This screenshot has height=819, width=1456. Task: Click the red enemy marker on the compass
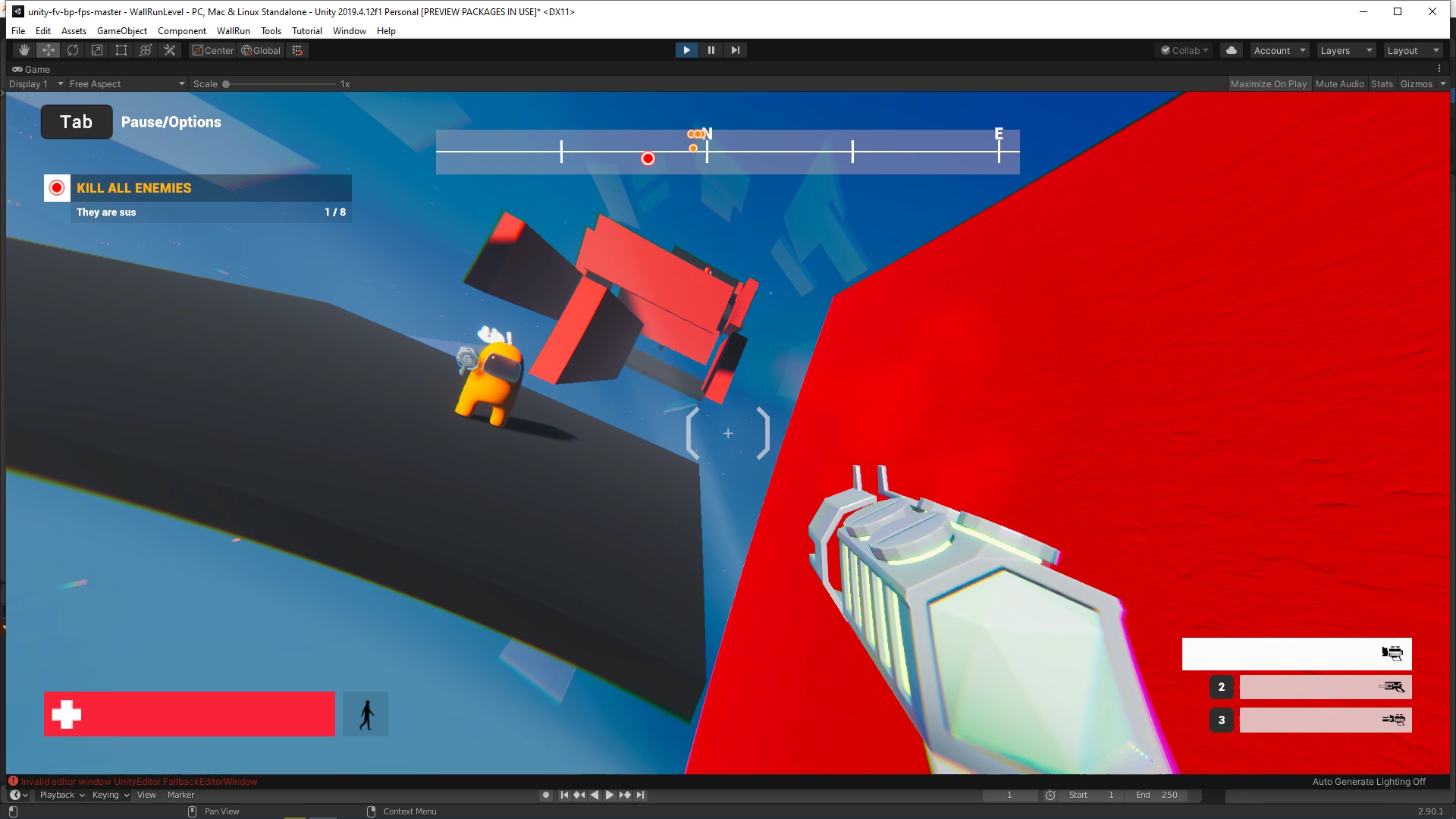pyautogui.click(x=648, y=158)
